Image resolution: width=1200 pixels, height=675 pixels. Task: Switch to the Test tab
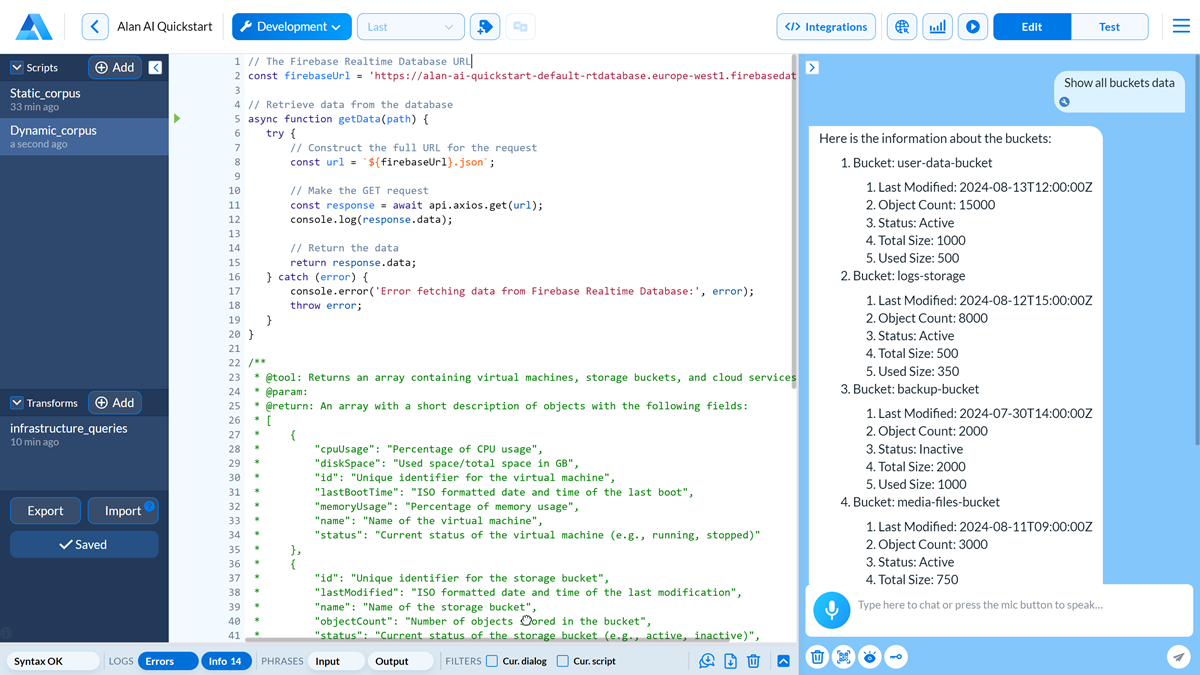(1110, 27)
